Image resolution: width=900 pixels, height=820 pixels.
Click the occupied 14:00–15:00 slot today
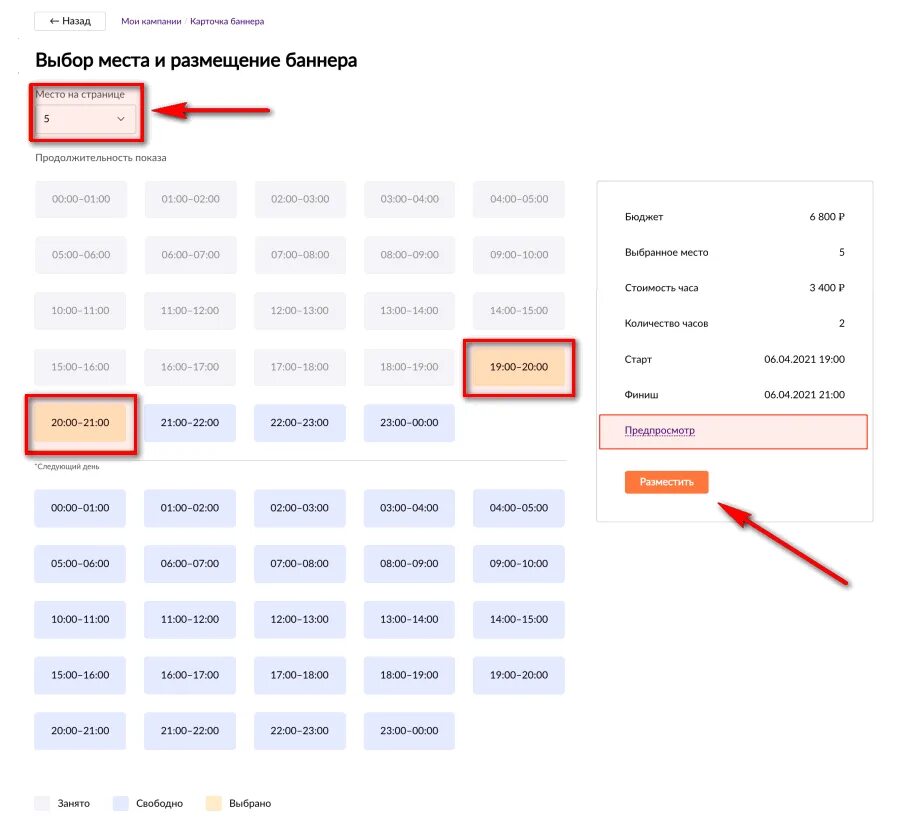click(519, 310)
